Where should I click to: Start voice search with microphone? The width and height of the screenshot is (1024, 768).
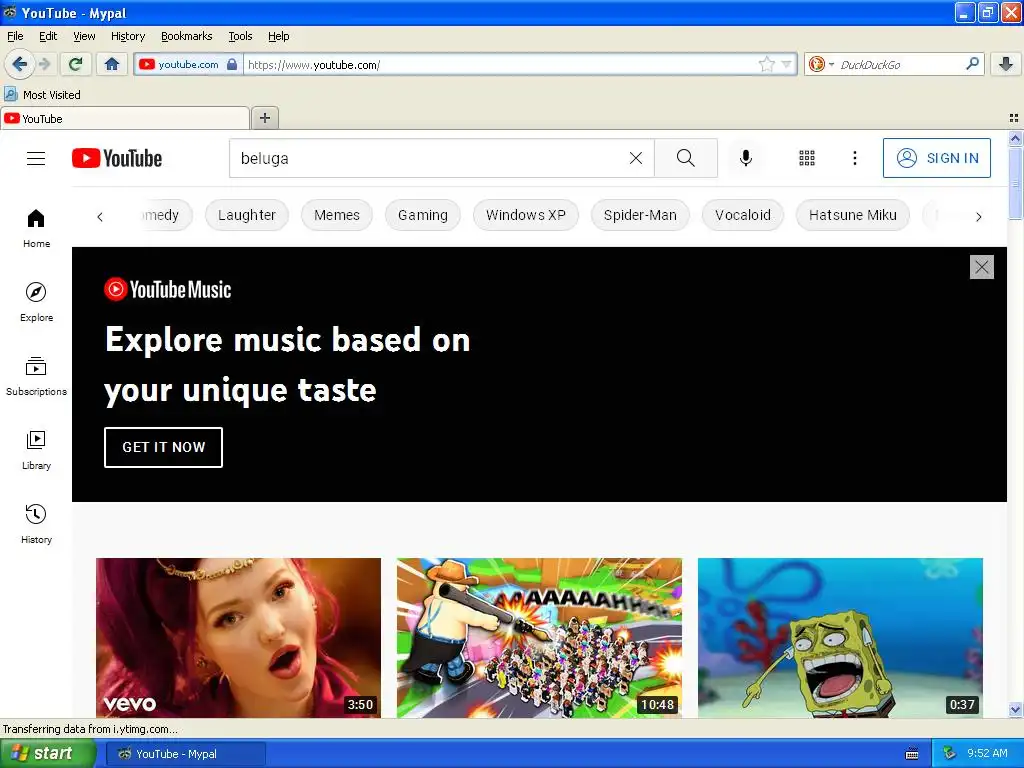746,158
